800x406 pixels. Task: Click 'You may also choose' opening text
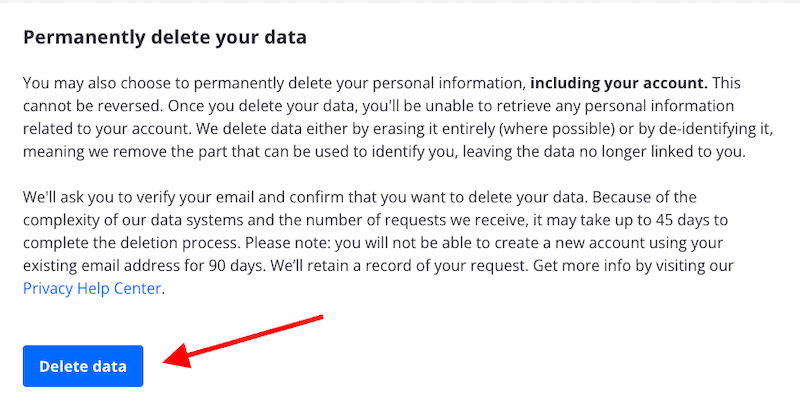pos(93,81)
